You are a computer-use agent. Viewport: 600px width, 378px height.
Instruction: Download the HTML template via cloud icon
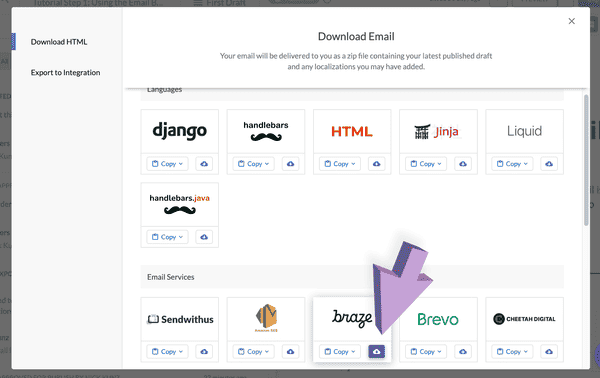point(377,164)
